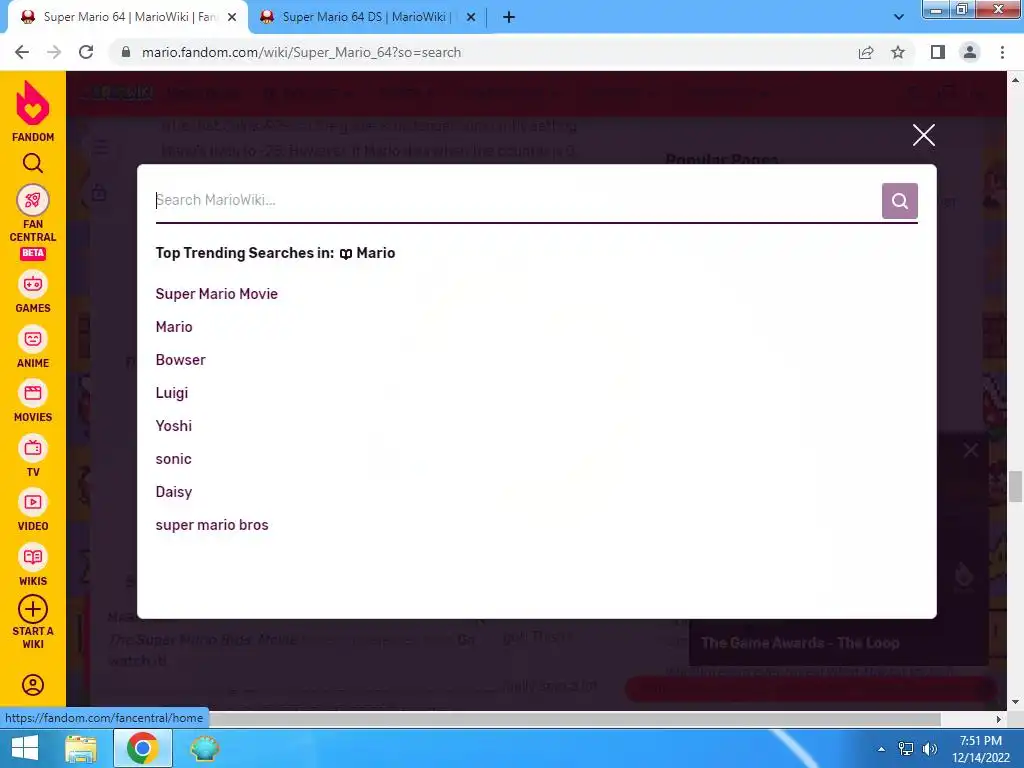Click the address bar URL

point(301,52)
